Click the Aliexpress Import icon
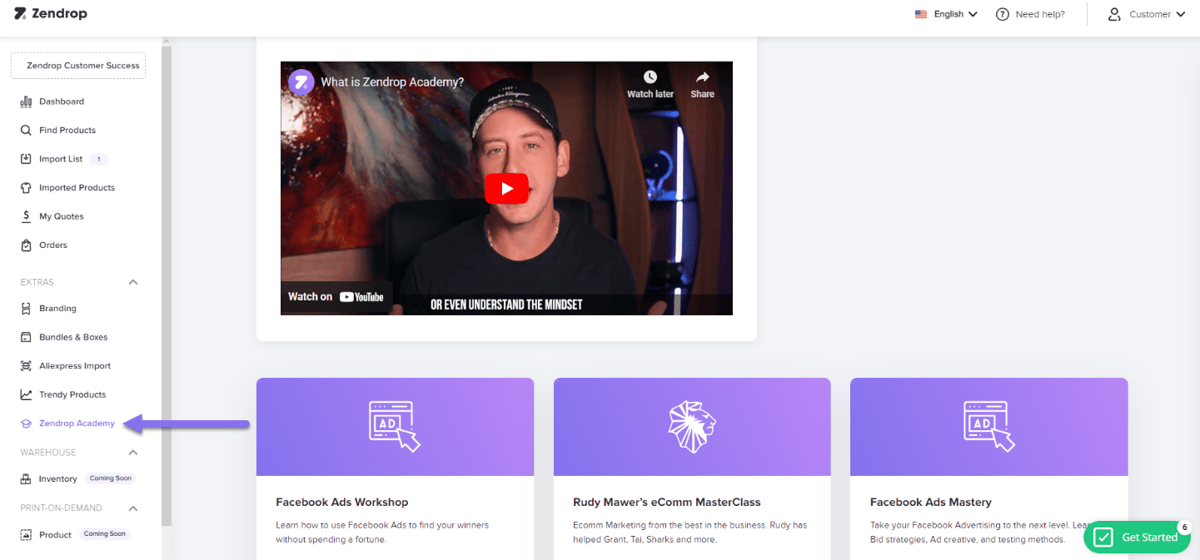 point(26,366)
